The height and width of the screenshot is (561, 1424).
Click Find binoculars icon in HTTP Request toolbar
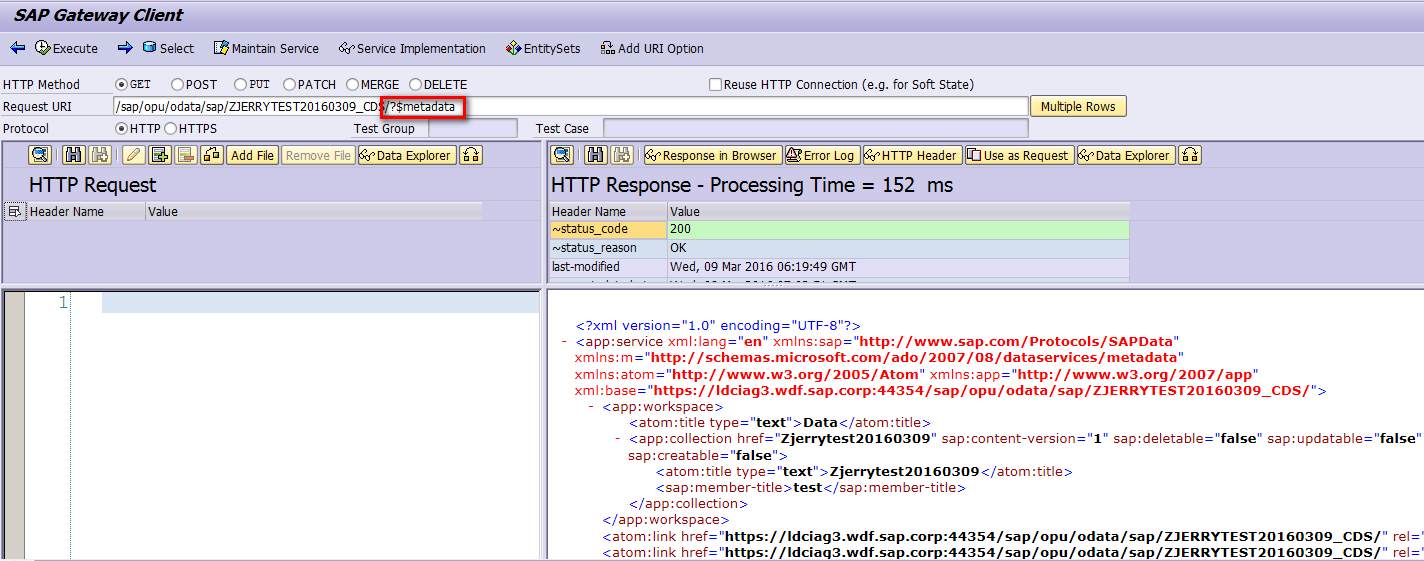(x=74, y=155)
